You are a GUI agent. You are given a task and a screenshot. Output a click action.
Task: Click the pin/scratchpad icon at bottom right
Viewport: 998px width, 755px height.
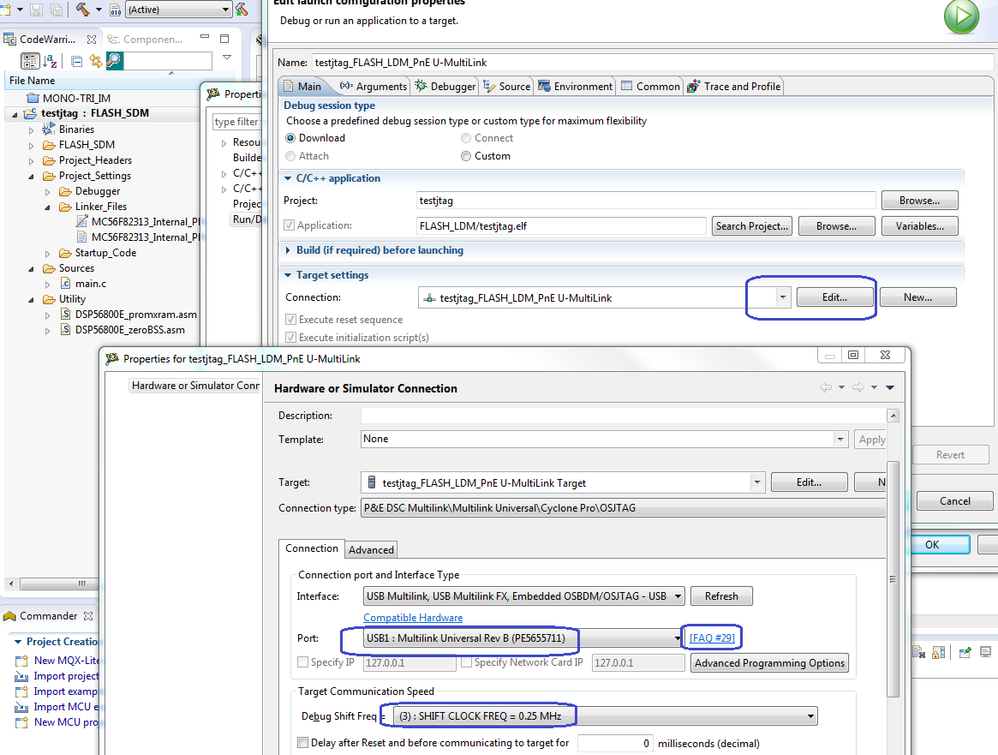click(x=964, y=651)
